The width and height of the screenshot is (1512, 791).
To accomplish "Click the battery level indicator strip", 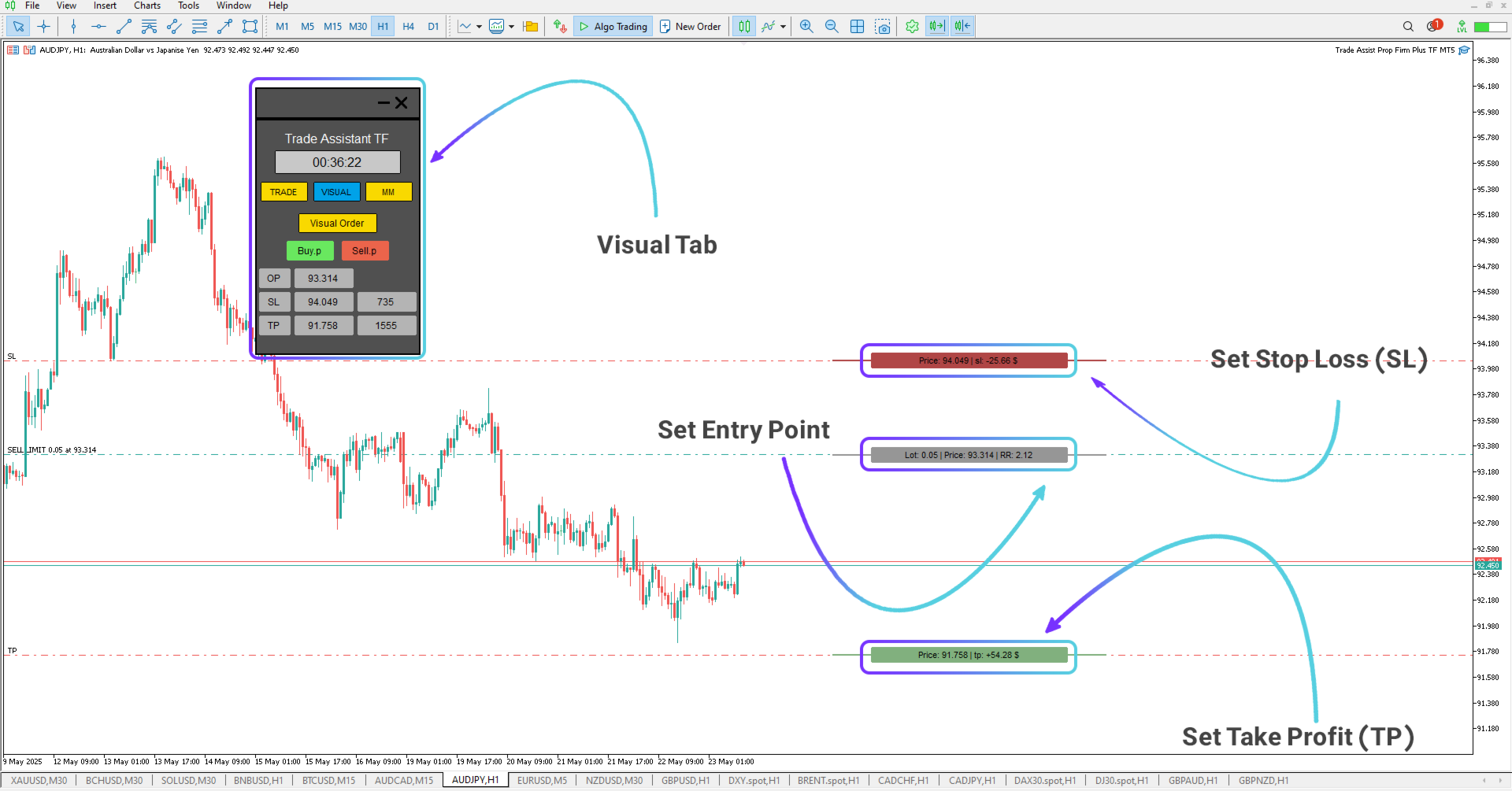I will [1491, 26].
